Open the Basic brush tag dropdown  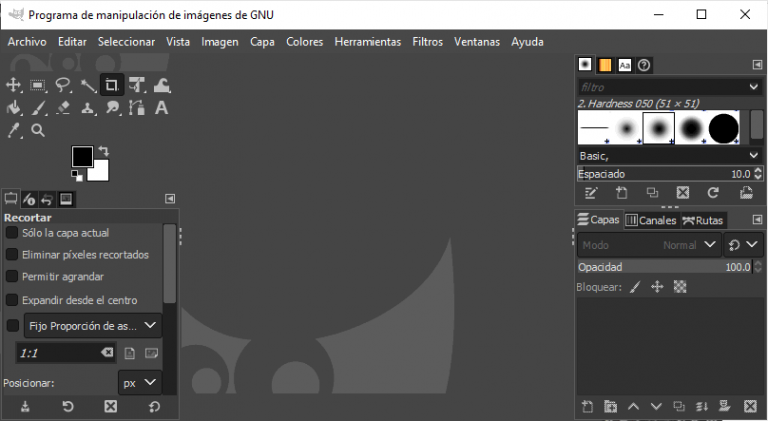pyautogui.click(x=669, y=156)
